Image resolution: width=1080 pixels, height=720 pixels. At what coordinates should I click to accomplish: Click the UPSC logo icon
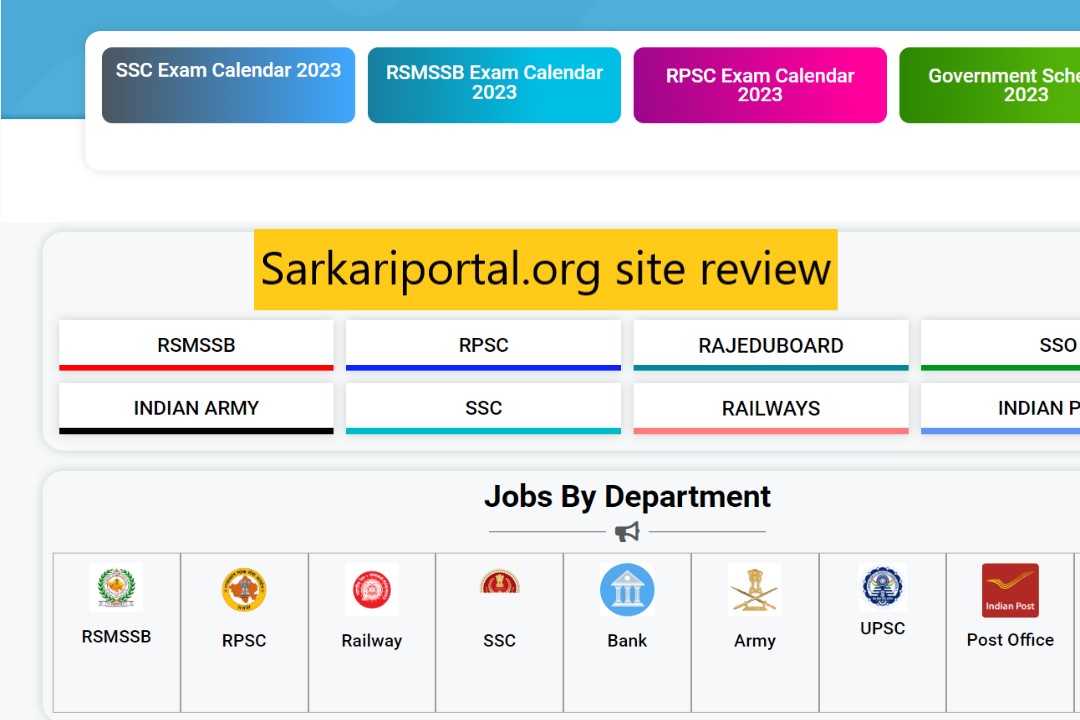[x=882, y=588]
